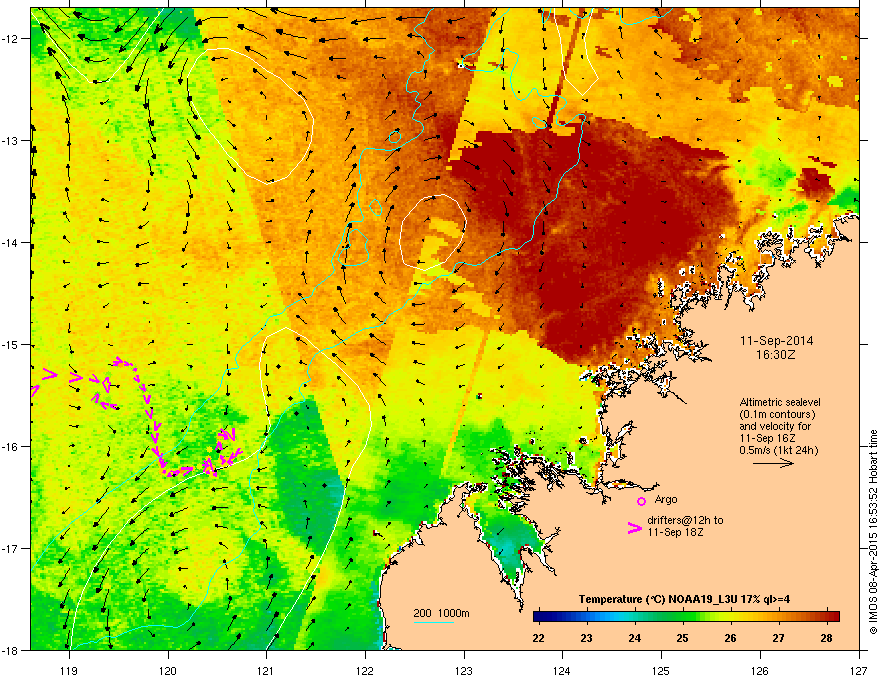Screen dimensions: 880x680
Task: Click the '200 1000m' depth contour label
Action: (x=441, y=613)
